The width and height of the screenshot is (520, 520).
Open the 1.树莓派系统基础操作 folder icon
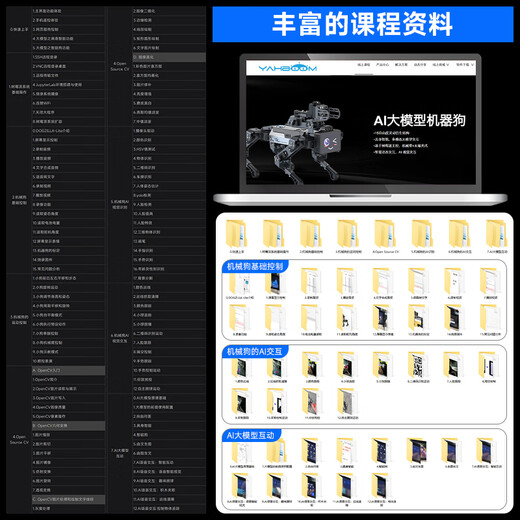pos(274,233)
